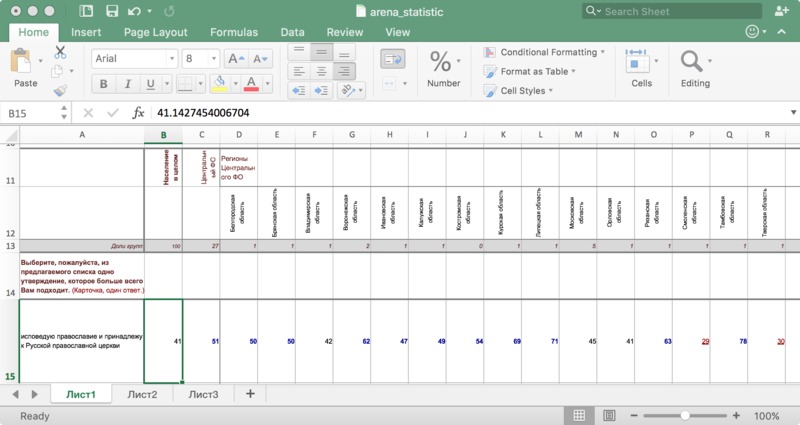
Task: Save the workbook with floppy icon
Action: [x=111, y=11]
